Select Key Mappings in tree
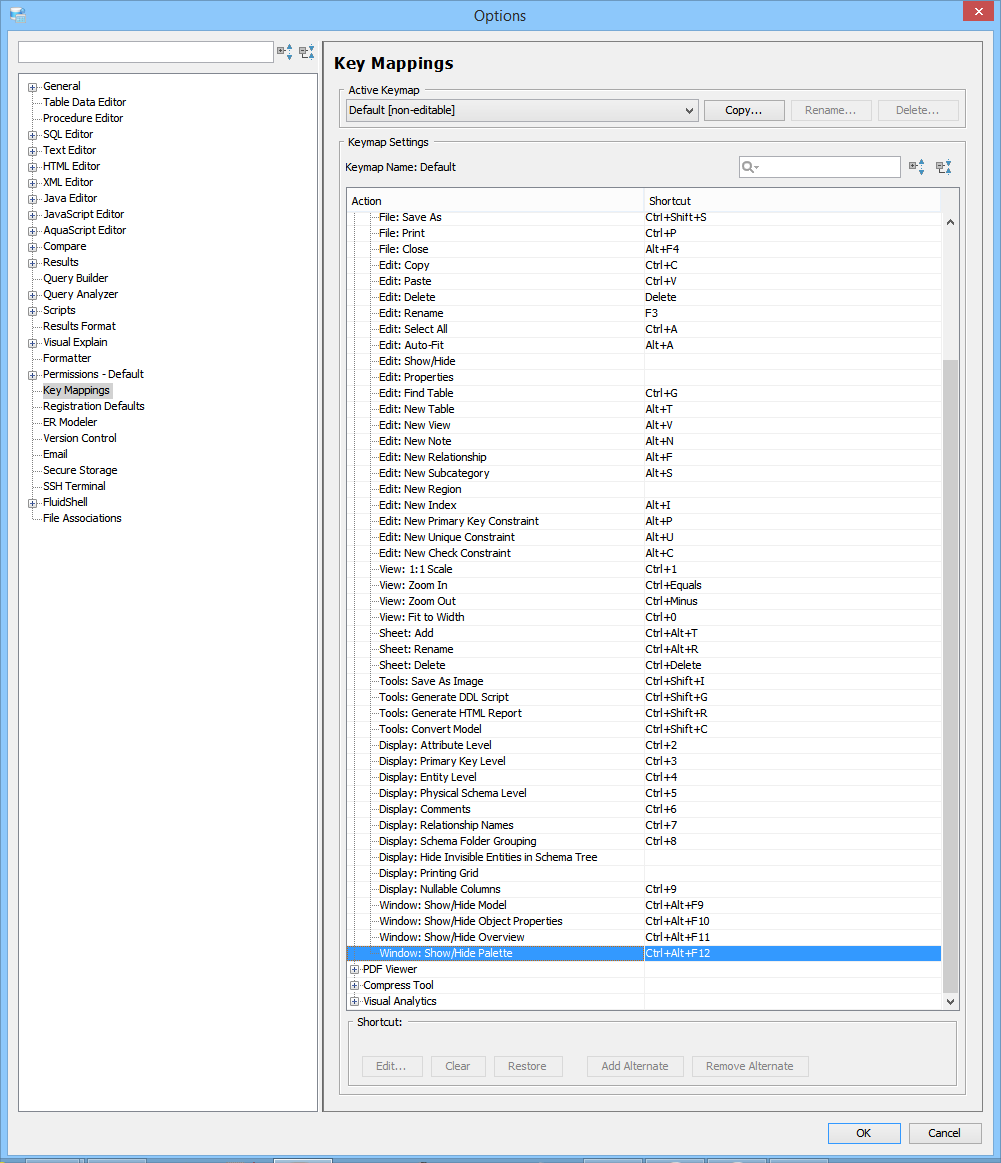Viewport: 1001px width, 1163px height. point(76,391)
